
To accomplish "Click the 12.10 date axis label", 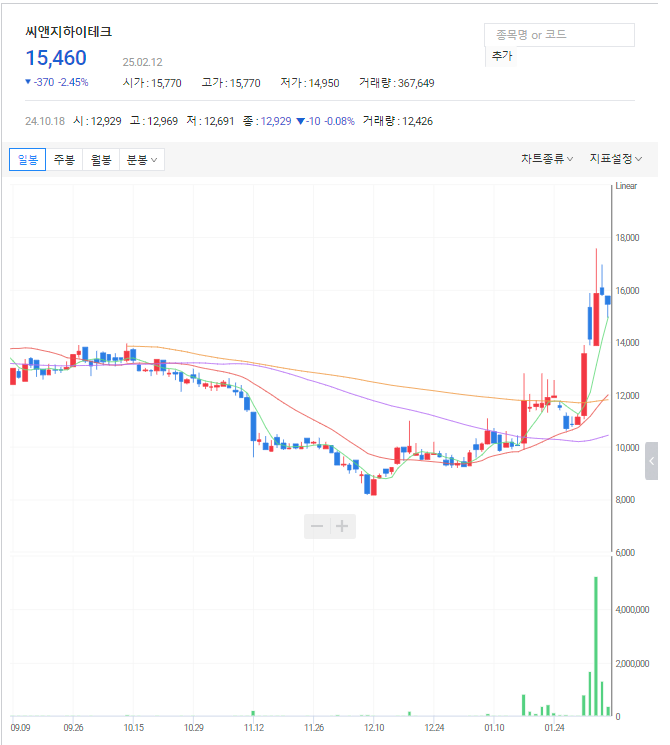I will coord(374,728).
